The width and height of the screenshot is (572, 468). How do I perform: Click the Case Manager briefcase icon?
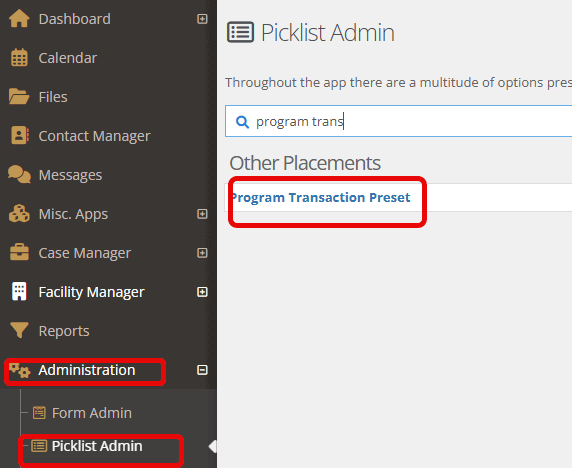(19, 252)
